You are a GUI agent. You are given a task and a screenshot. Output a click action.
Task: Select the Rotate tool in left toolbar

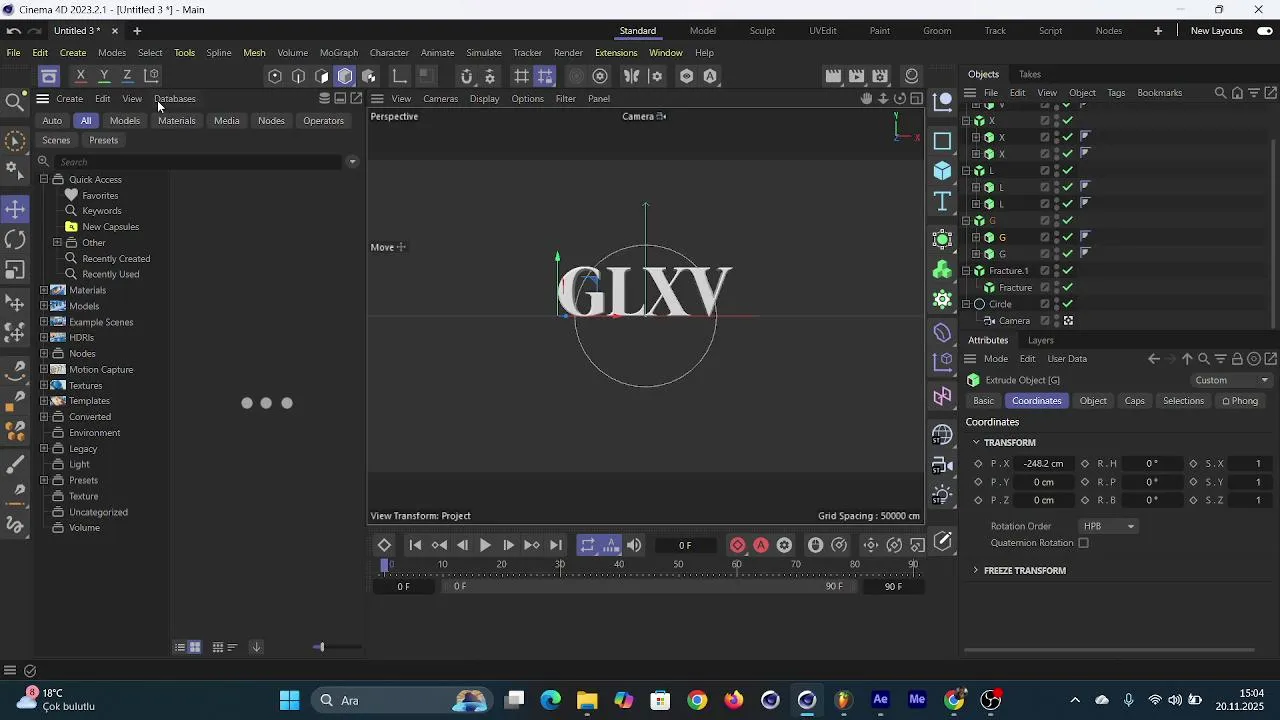pos(15,239)
